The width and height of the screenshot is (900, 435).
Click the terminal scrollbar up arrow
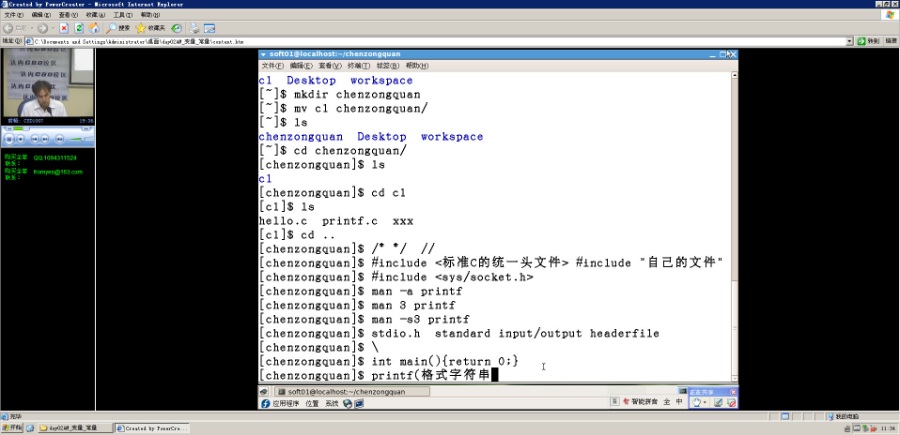(x=734, y=75)
